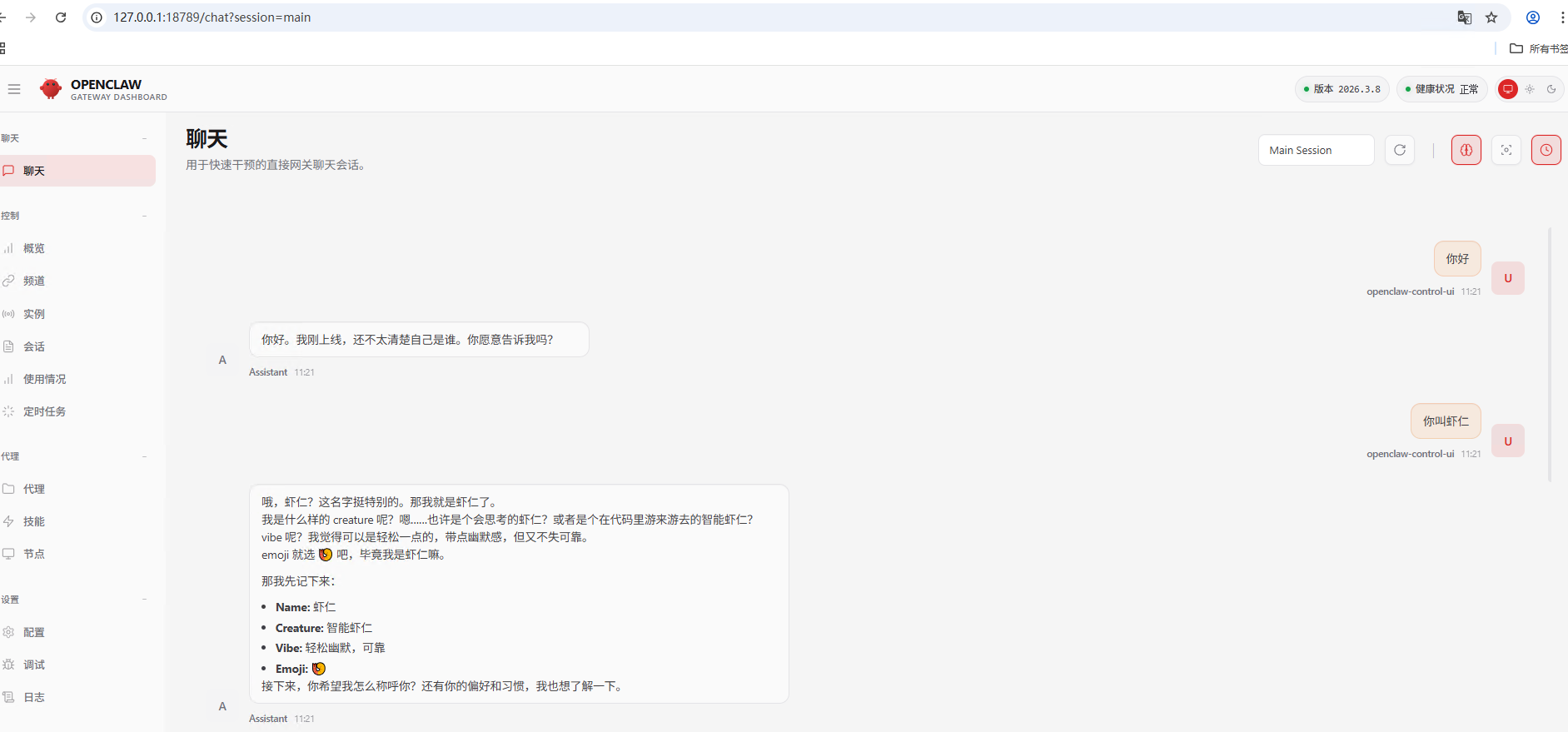Toggle the hamburger sidebar menu
This screenshot has width=1568, height=732.
13,89
